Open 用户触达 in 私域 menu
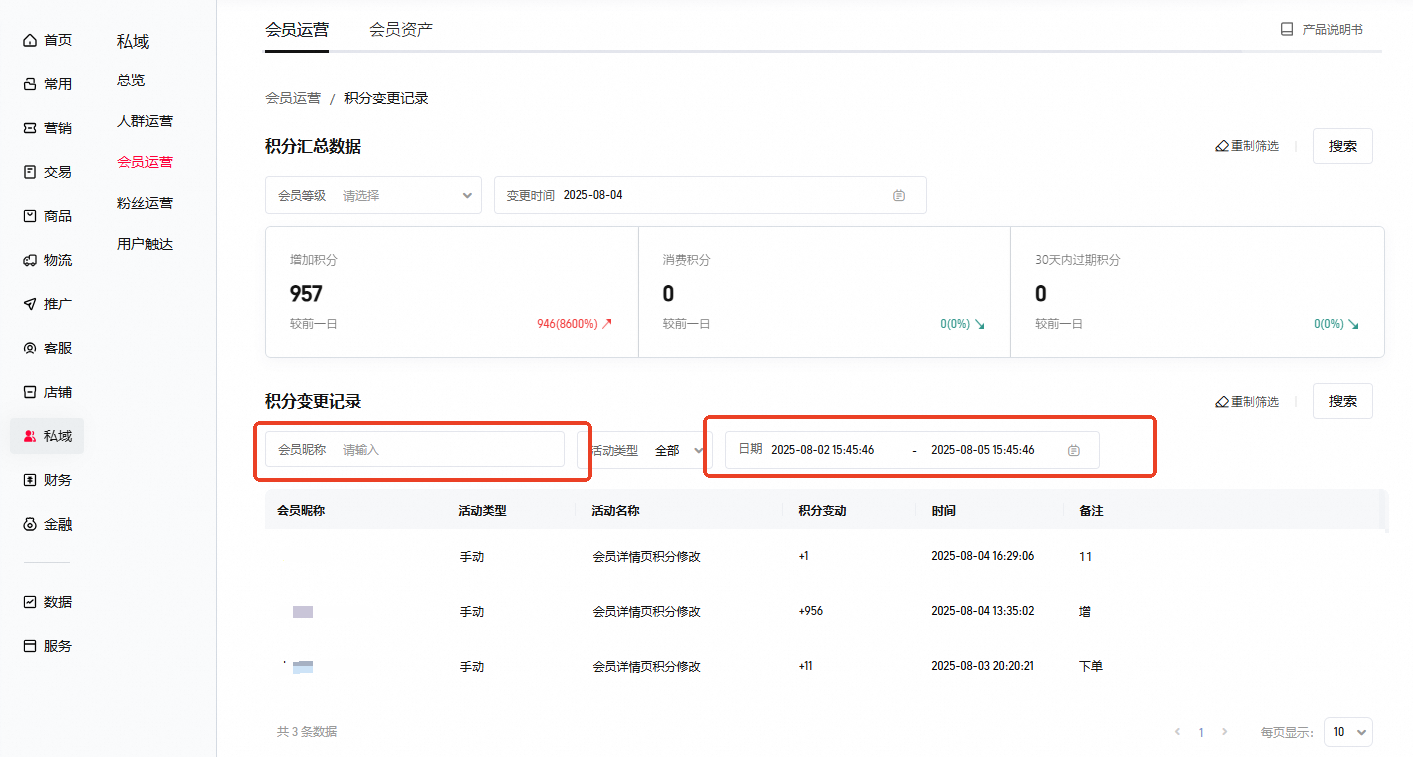Screen dimensions: 1413x757 click(x=145, y=244)
